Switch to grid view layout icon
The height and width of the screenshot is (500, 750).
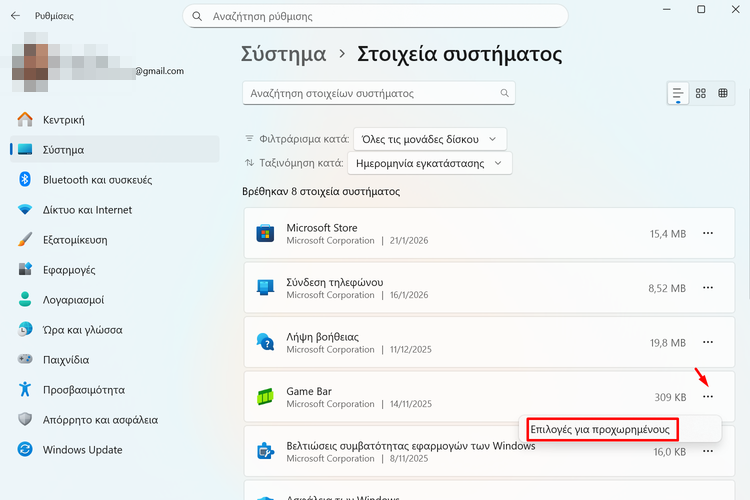(701, 93)
